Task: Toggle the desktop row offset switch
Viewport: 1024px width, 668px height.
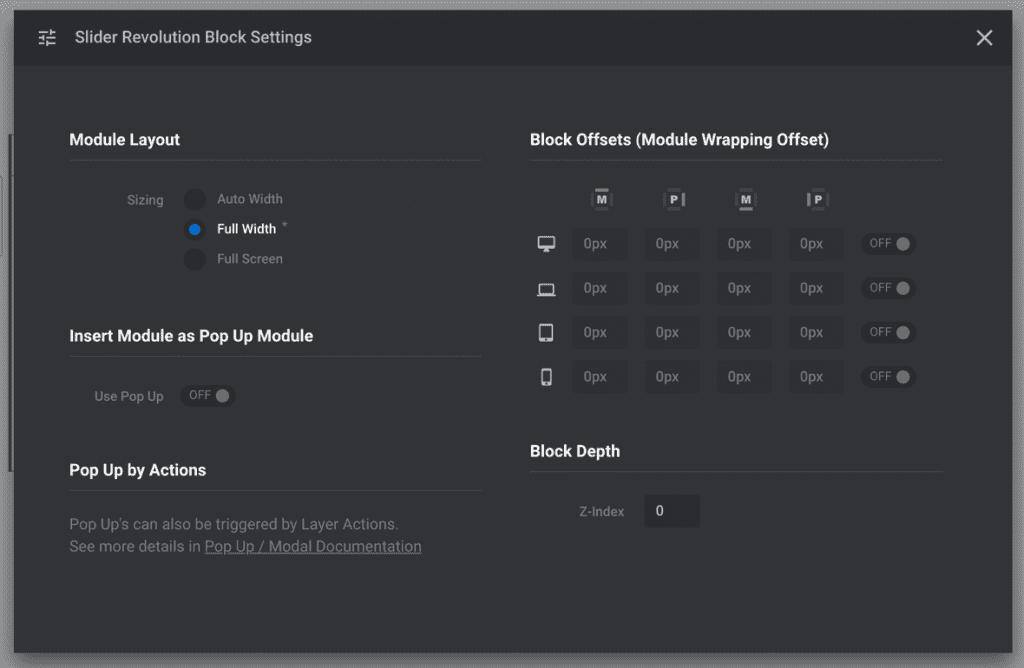Action: tap(889, 244)
